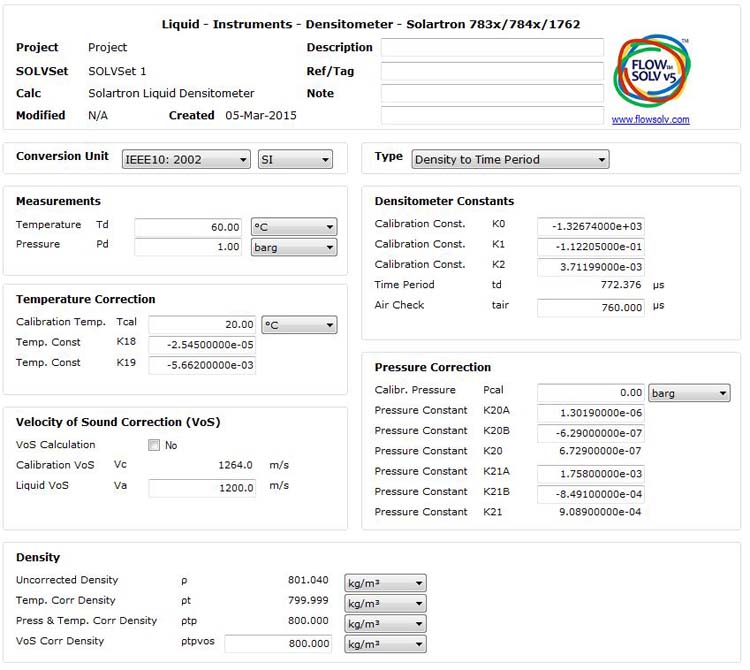Click the SOLVSet 1 value
Screen dimensions: 750x670
117,71
